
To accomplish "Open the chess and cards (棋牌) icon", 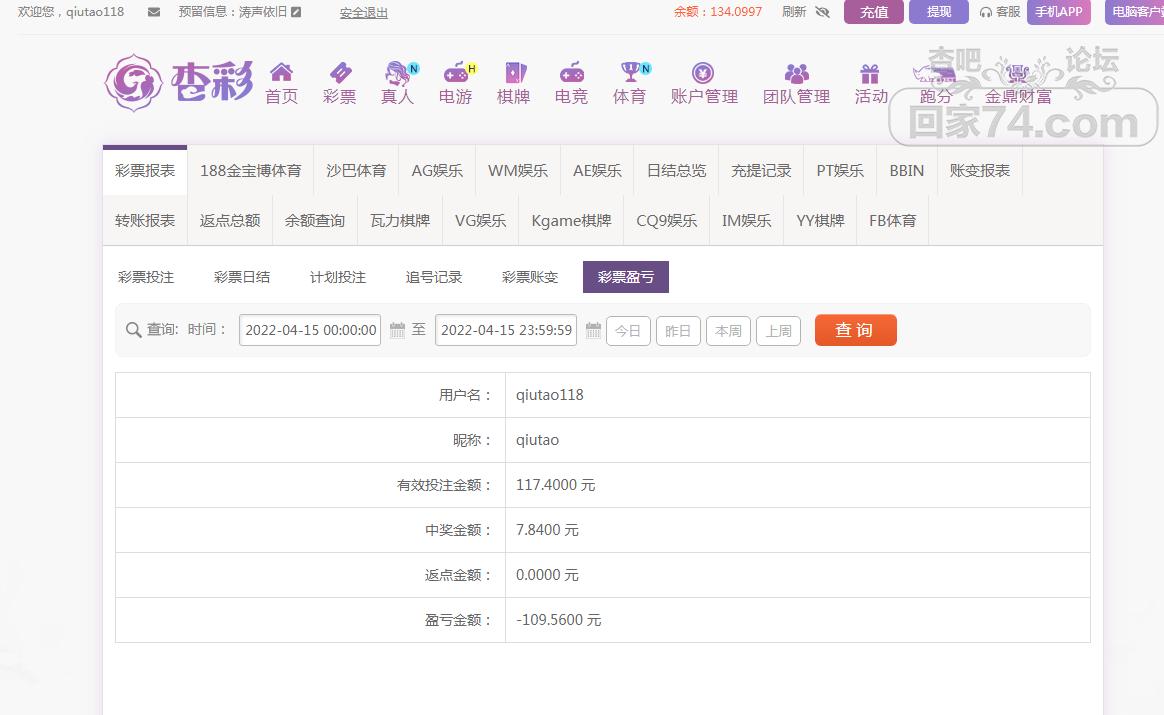I will [x=514, y=73].
